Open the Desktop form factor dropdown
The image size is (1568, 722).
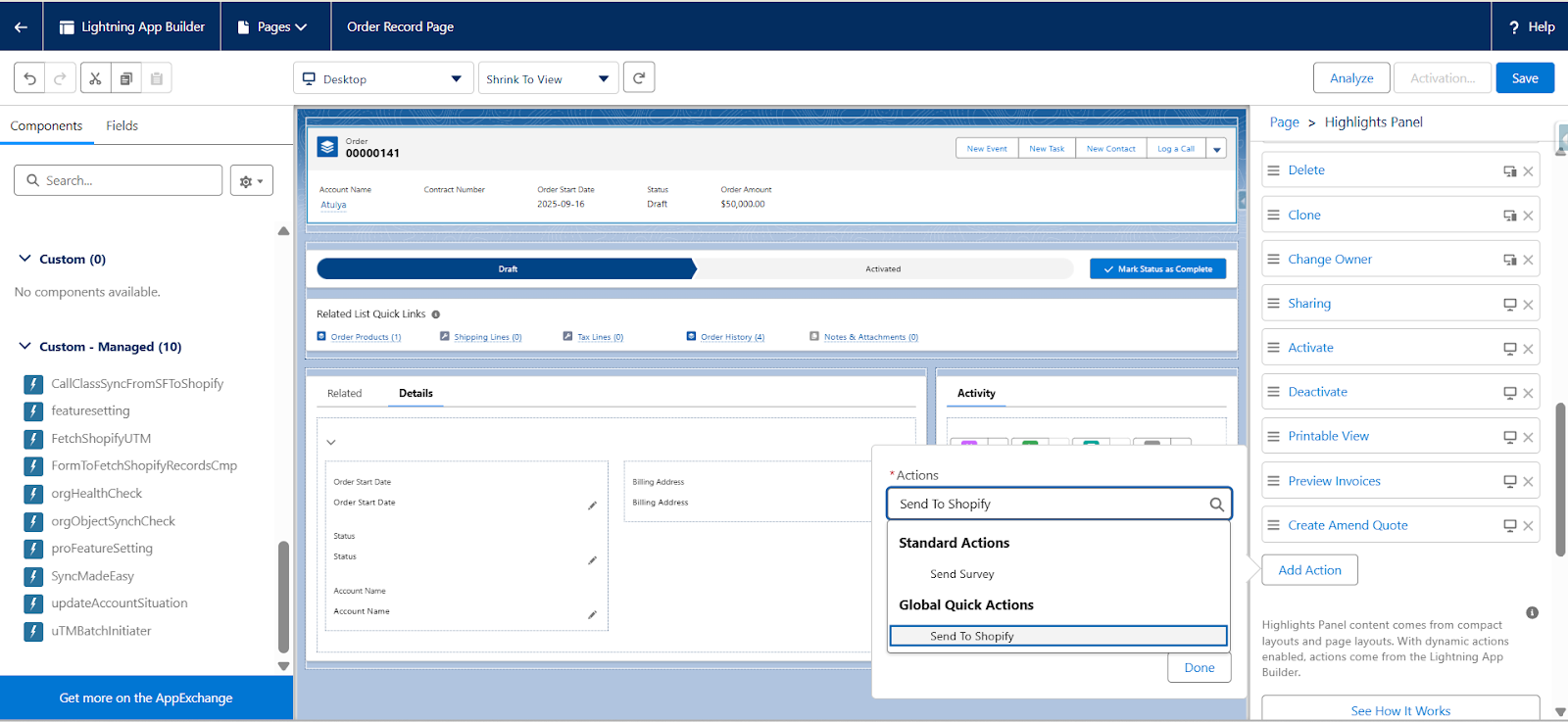click(x=382, y=78)
